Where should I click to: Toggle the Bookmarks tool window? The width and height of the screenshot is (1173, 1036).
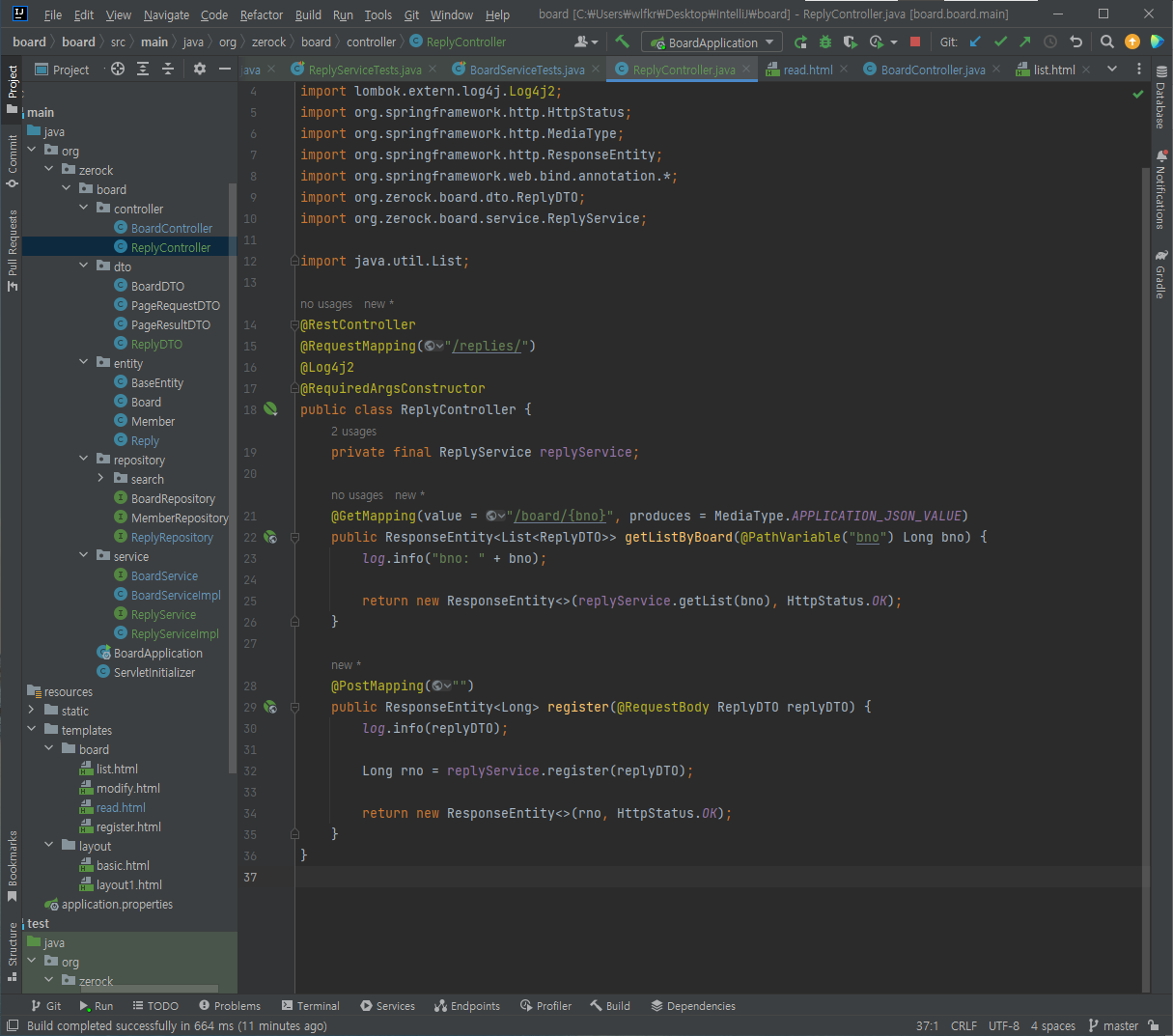tap(12, 866)
